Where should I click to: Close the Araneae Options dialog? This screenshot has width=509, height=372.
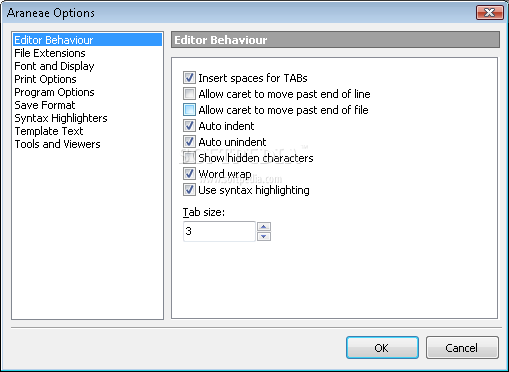489,13
